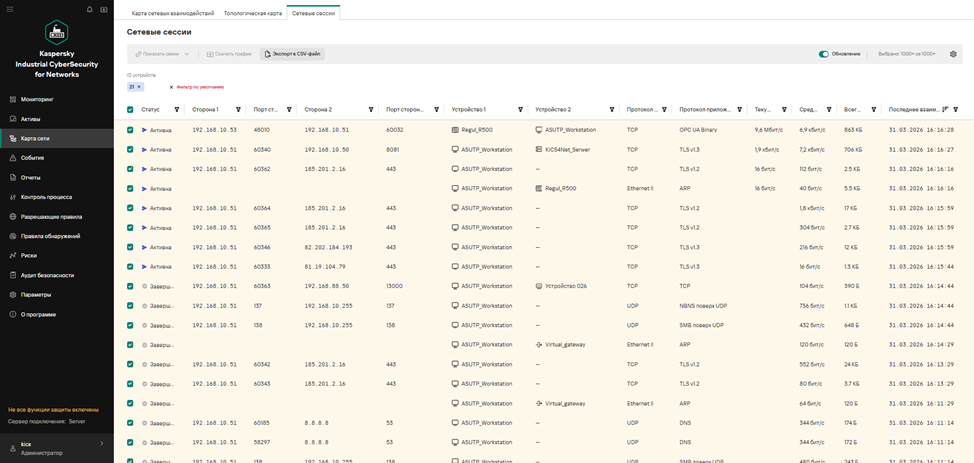Open События in the sidebar menu
974x463 pixels.
pyautogui.click(x=32, y=158)
